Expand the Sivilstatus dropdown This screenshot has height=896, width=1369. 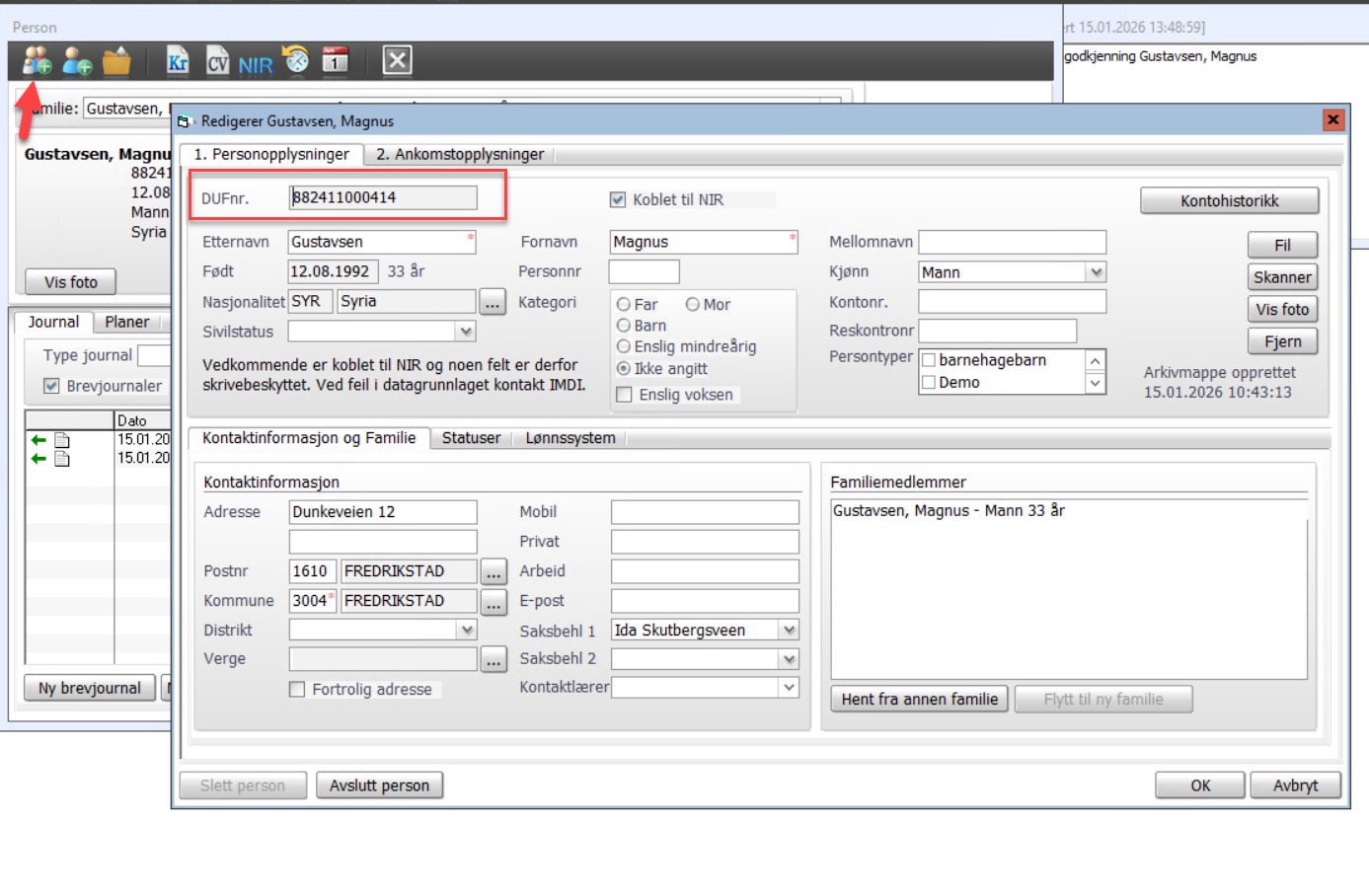point(466,332)
